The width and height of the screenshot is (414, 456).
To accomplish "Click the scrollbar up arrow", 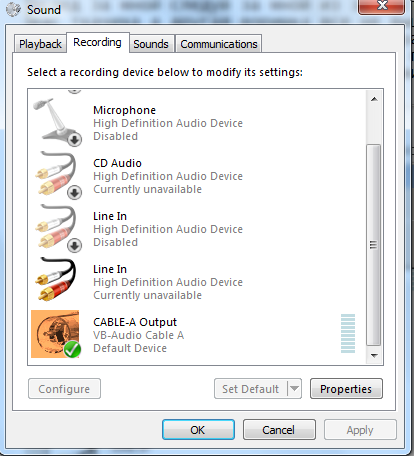I will [374, 99].
